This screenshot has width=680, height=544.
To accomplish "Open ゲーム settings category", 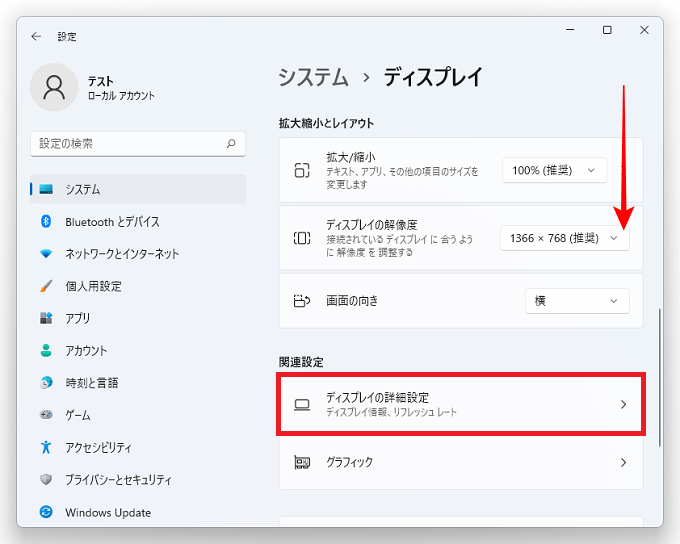I will point(138,415).
